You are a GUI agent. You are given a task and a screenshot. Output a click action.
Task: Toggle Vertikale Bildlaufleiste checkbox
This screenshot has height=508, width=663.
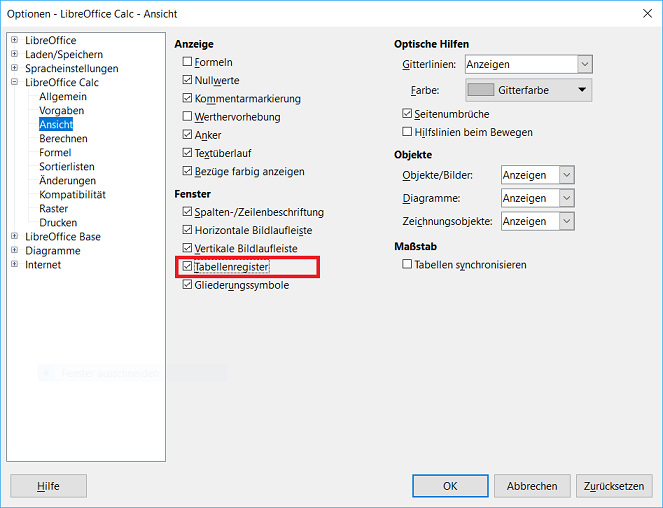[187, 248]
